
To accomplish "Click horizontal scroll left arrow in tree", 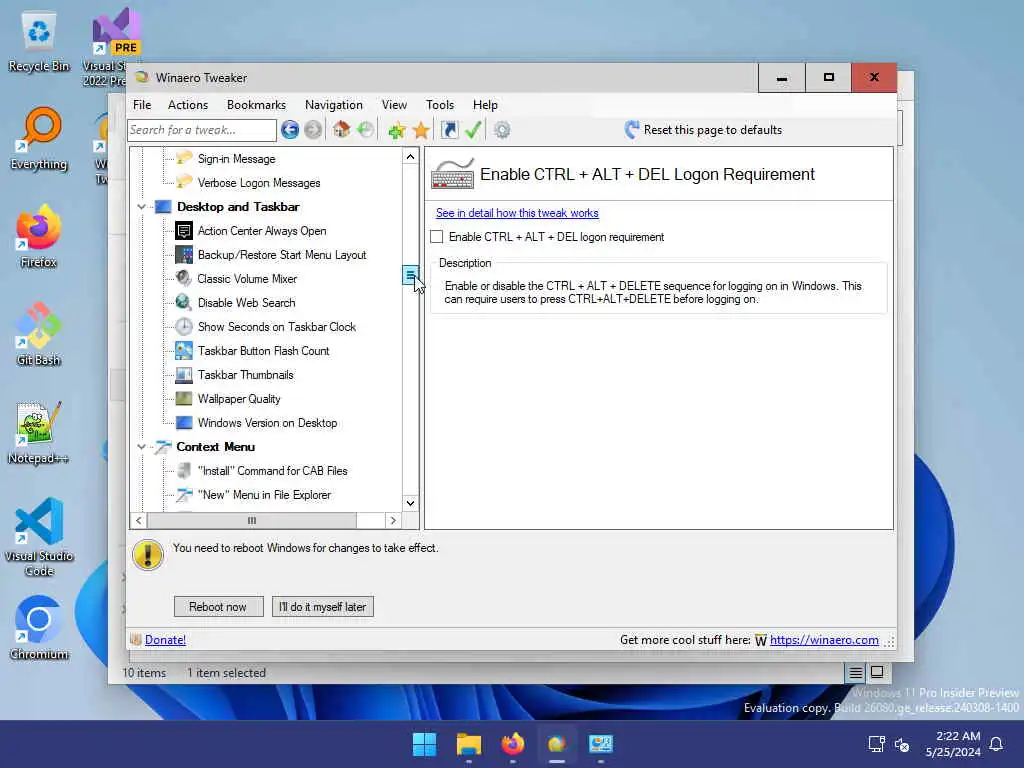I will pyautogui.click(x=138, y=520).
